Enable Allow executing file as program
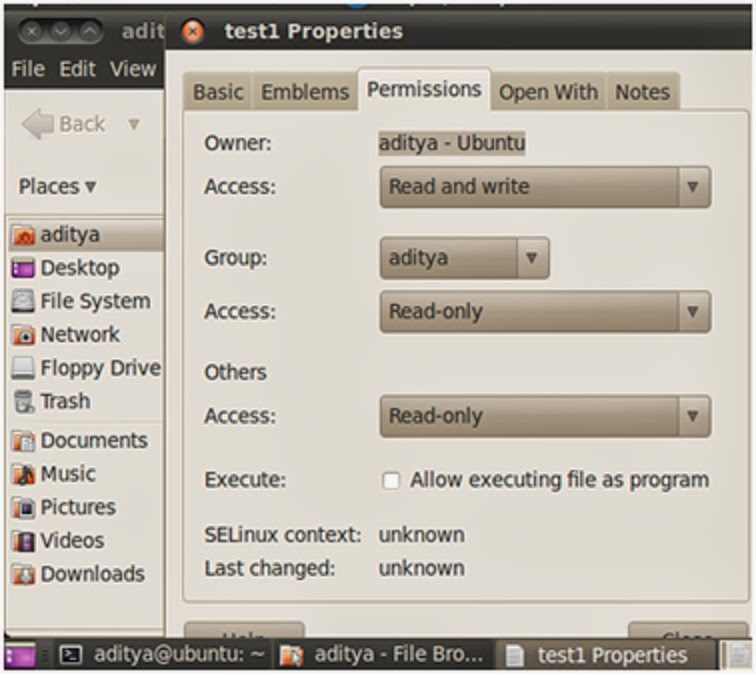Image resolution: width=756 pixels, height=674 pixels. [x=391, y=481]
